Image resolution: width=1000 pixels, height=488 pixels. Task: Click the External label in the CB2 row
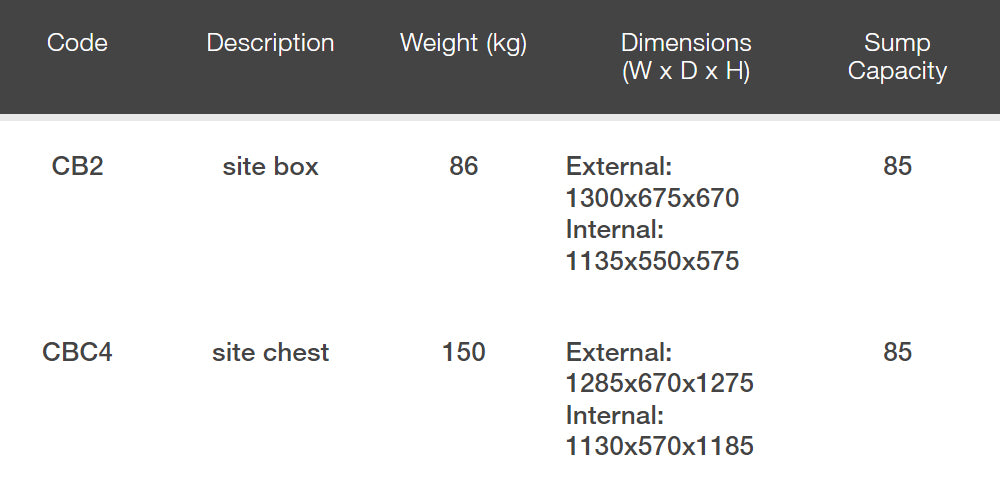point(619,166)
